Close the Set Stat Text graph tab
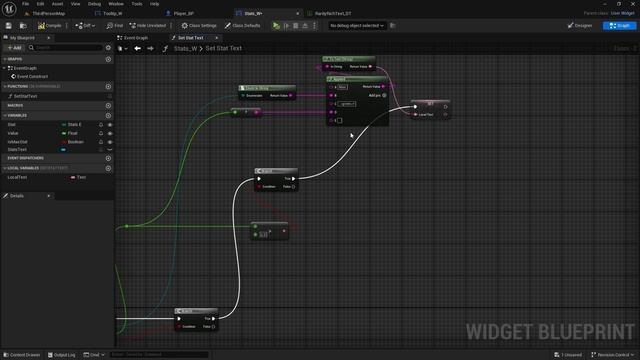The image size is (640, 360). (216, 38)
